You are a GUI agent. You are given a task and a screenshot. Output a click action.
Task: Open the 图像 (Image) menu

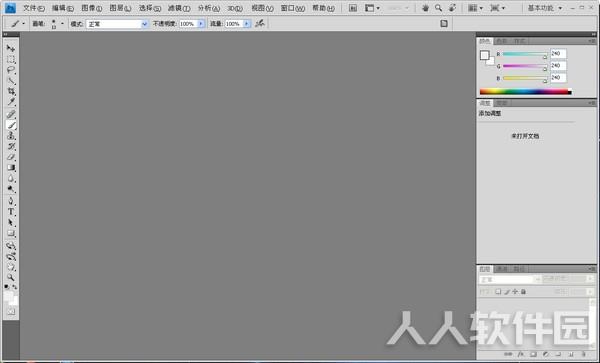click(x=92, y=8)
